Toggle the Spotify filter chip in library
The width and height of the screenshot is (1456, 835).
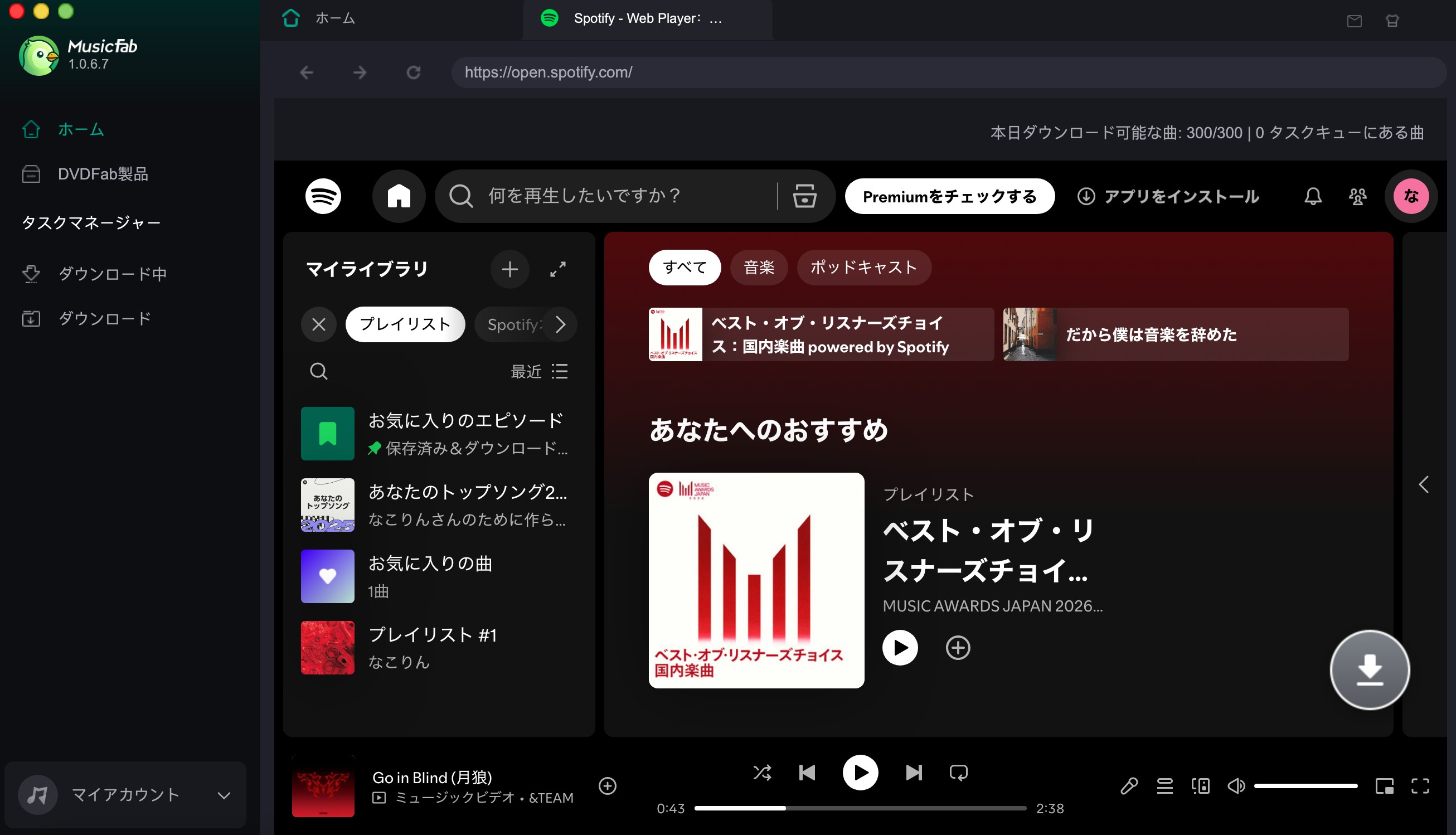pos(511,324)
